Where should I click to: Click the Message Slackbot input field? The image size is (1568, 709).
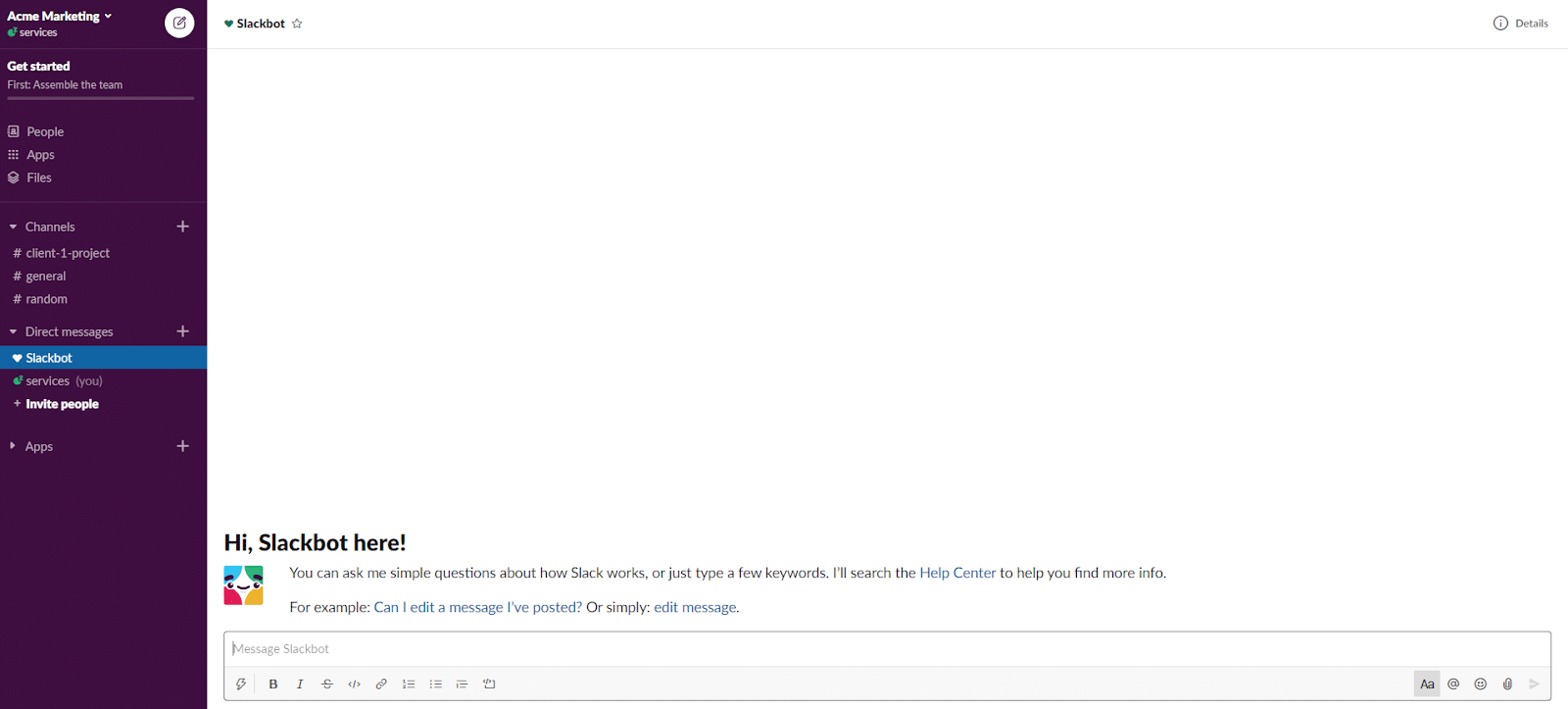pos(882,649)
